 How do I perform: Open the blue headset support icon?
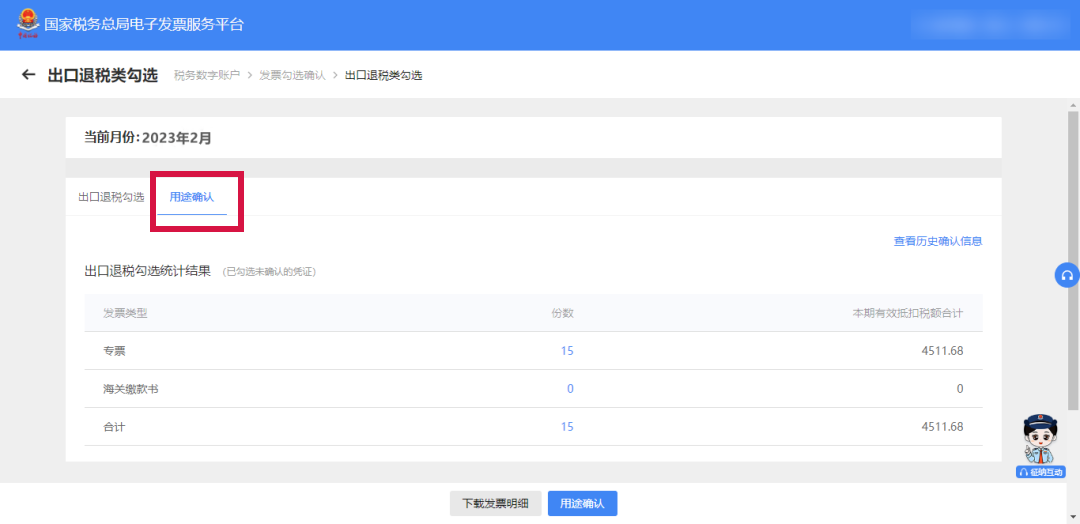1068,275
